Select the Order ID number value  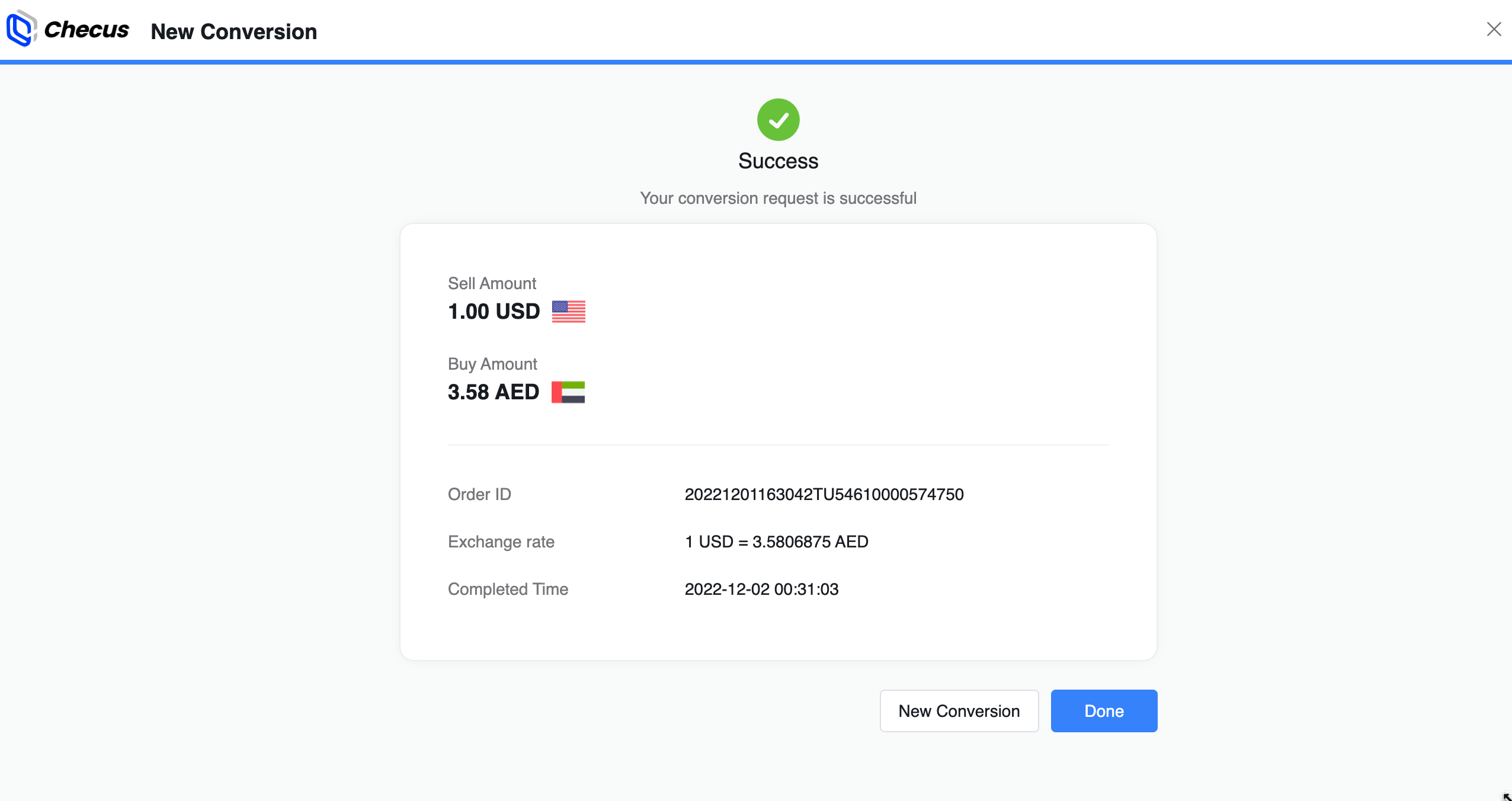824,494
